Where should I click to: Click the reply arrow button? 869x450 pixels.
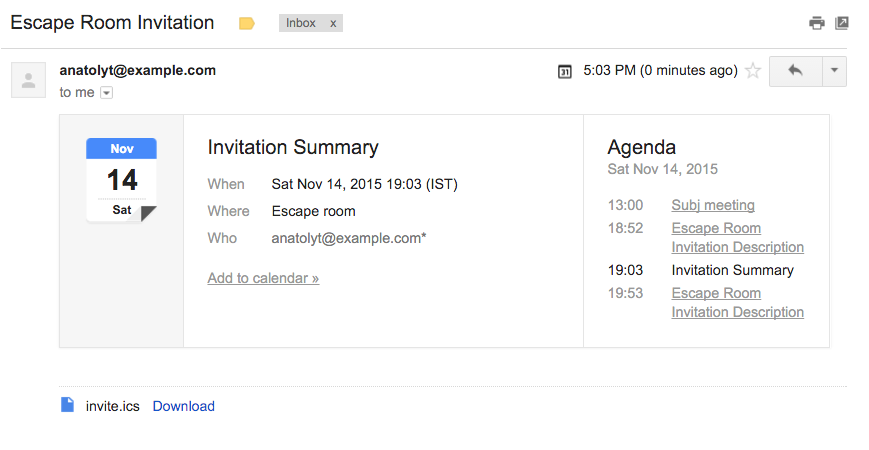[x=796, y=71]
